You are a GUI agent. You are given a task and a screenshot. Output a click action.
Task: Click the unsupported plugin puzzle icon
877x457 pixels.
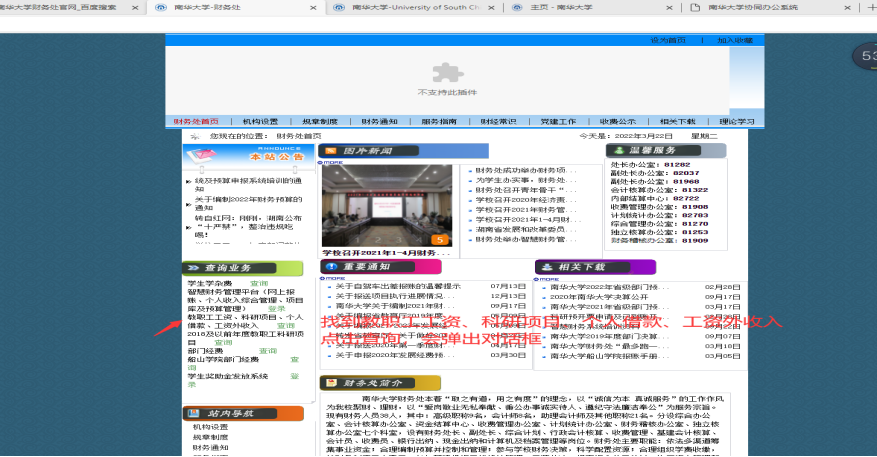pos(440,71)
